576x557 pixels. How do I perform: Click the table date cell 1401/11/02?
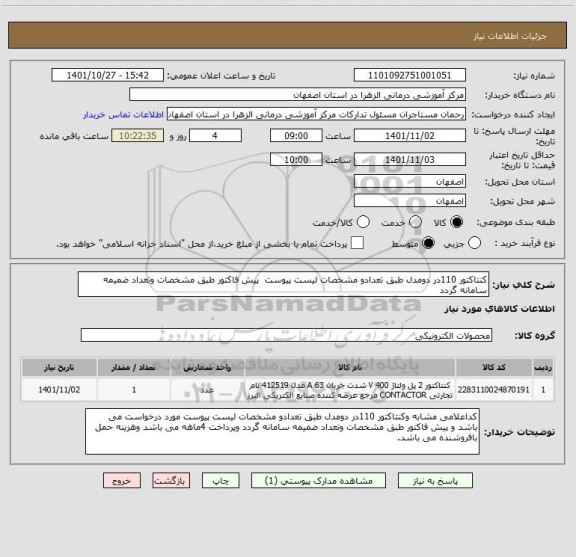(59, 390)
